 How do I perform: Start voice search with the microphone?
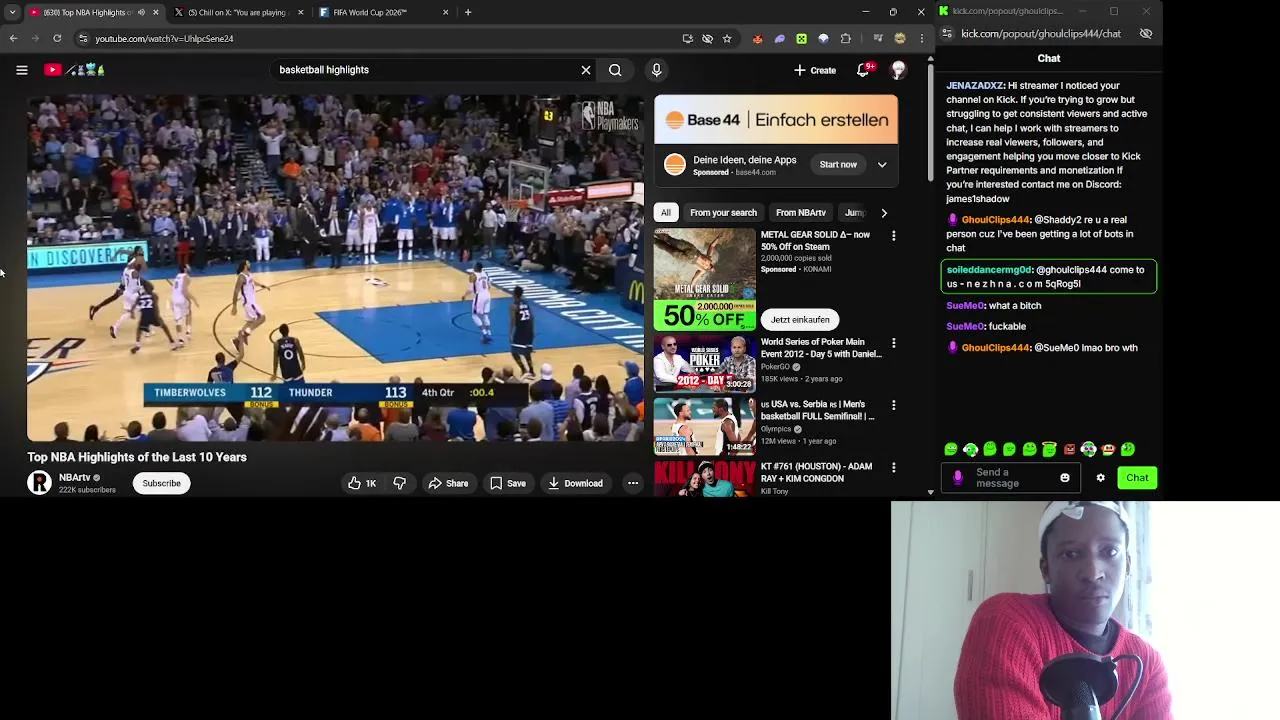[656, 70]
